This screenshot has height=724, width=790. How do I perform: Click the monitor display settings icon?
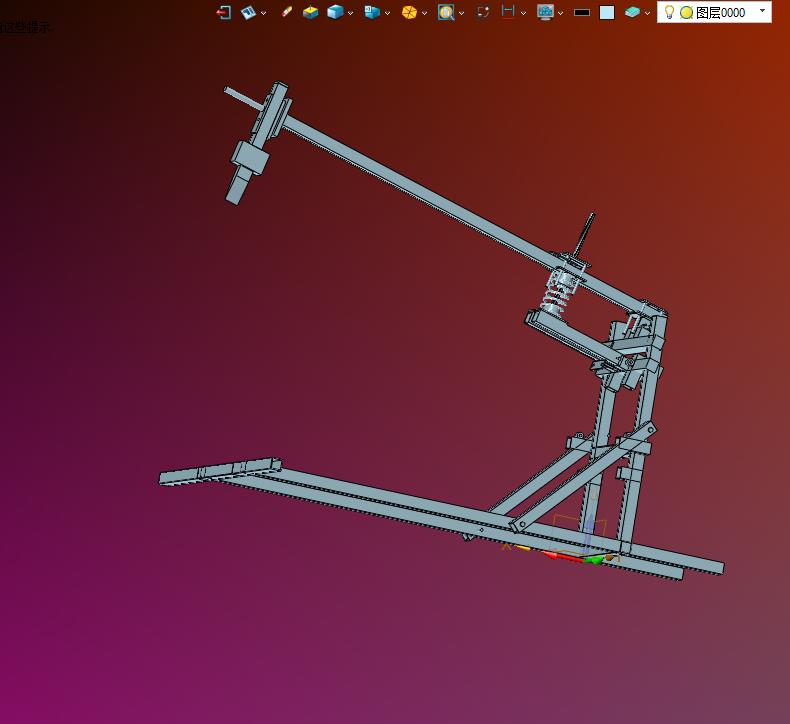pyautogui.click(x=545, y=12)
